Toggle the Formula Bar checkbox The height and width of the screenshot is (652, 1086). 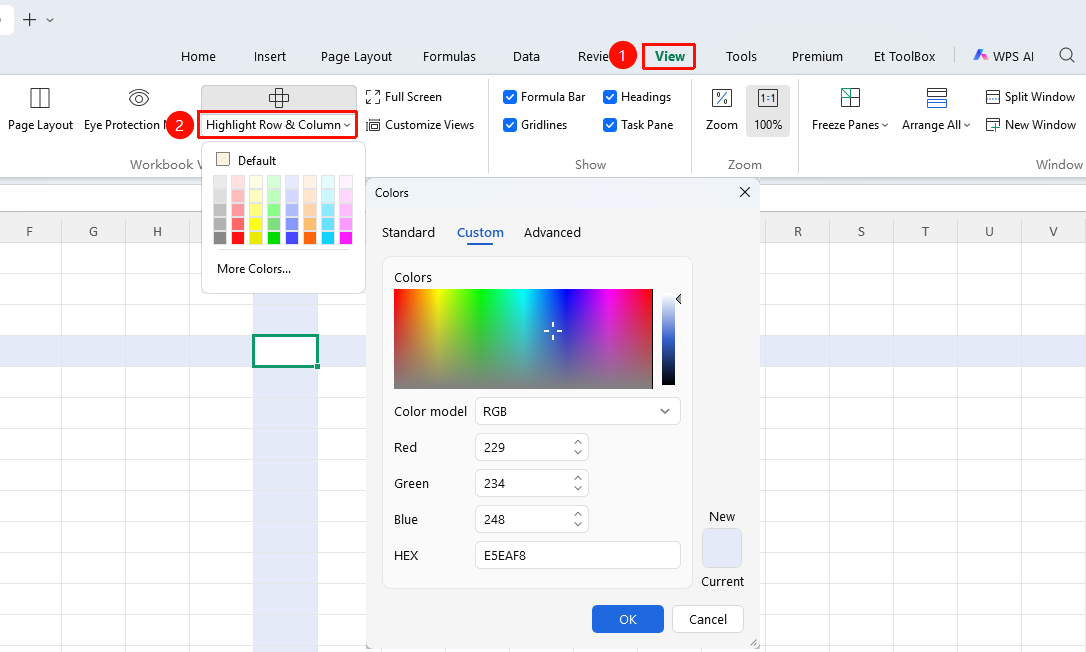pos(510,97)
